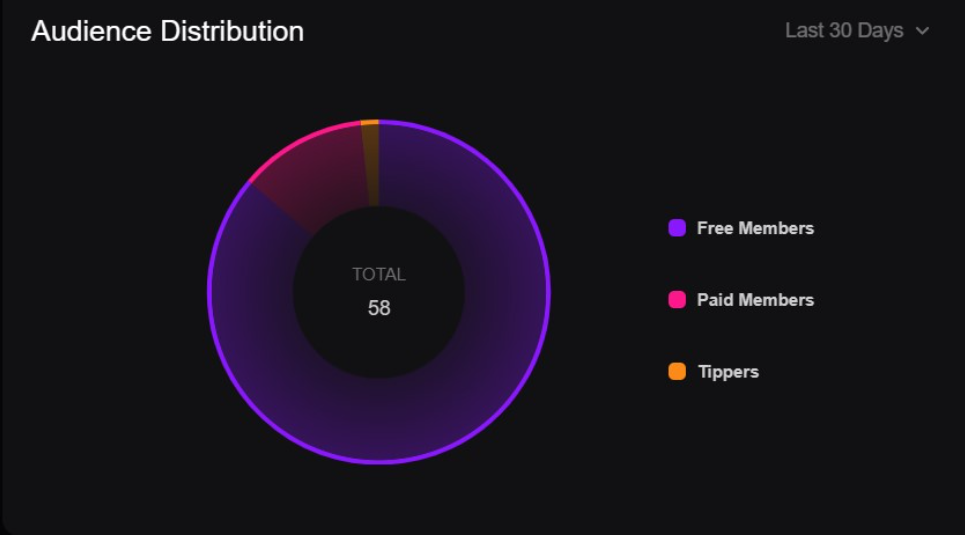Image resolution: width=965 pixels, height=535 pixels.
Task: Toggle the Free Members legend label
Action: click(755, 228)
